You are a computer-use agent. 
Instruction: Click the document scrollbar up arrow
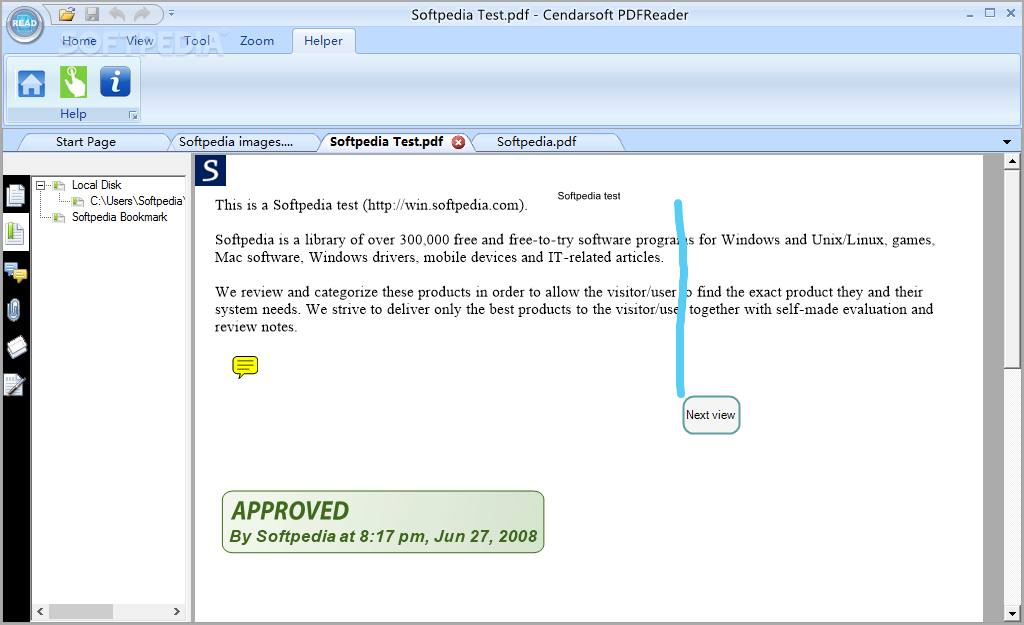[x=1012, y=161]
